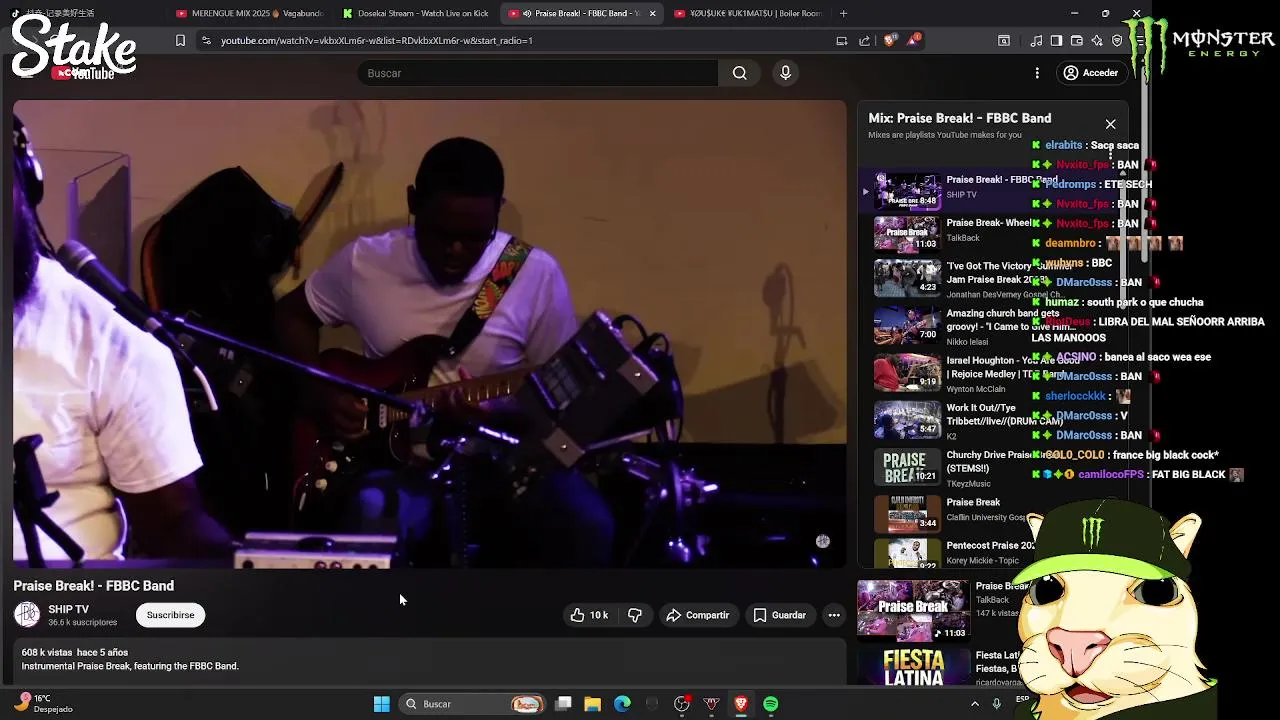Play Israel Houghton medley 9:19 thumbnail

pyautogui.click(x=907, y=371)
